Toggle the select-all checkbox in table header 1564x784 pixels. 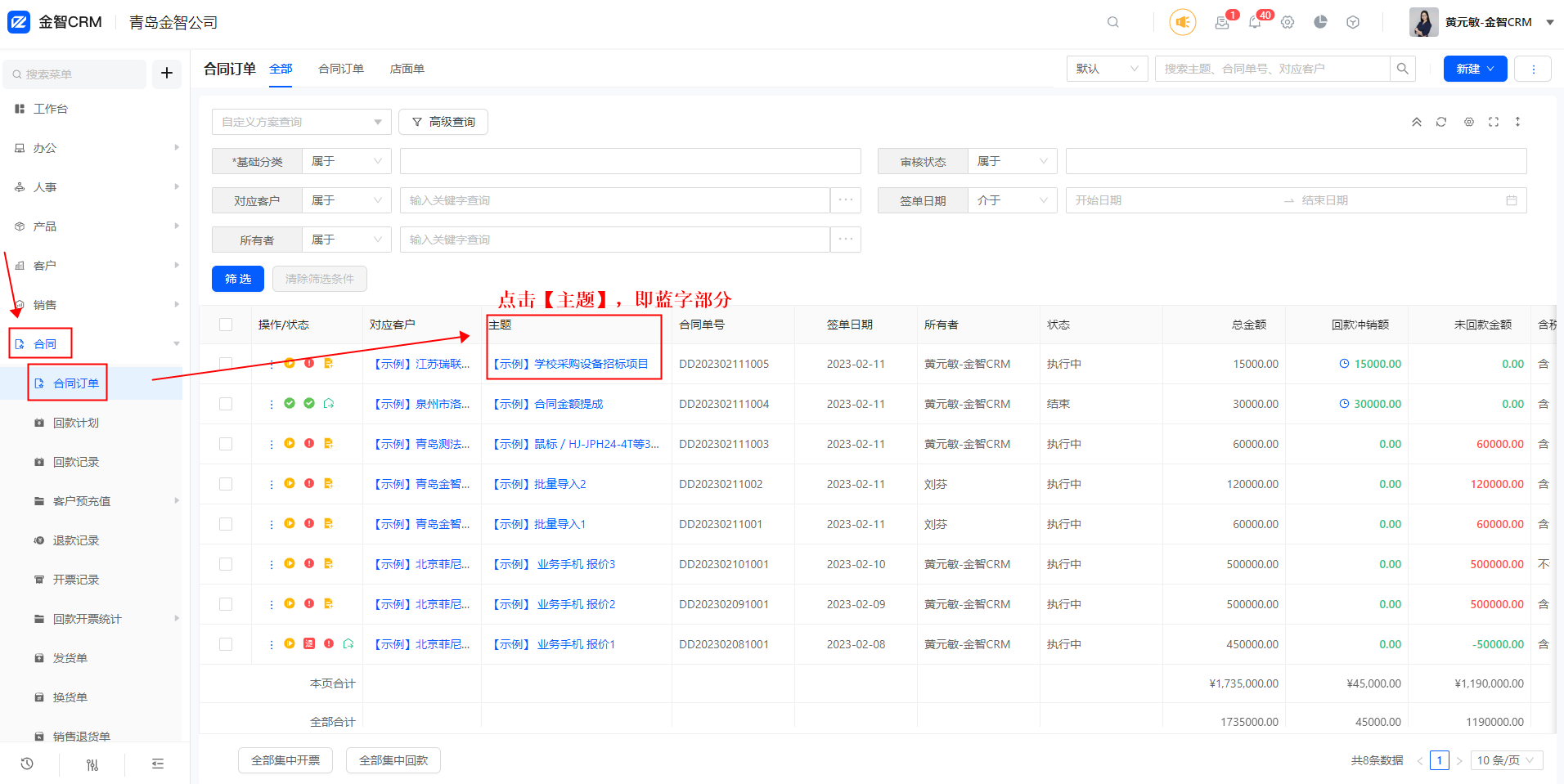tap(226, 325)
